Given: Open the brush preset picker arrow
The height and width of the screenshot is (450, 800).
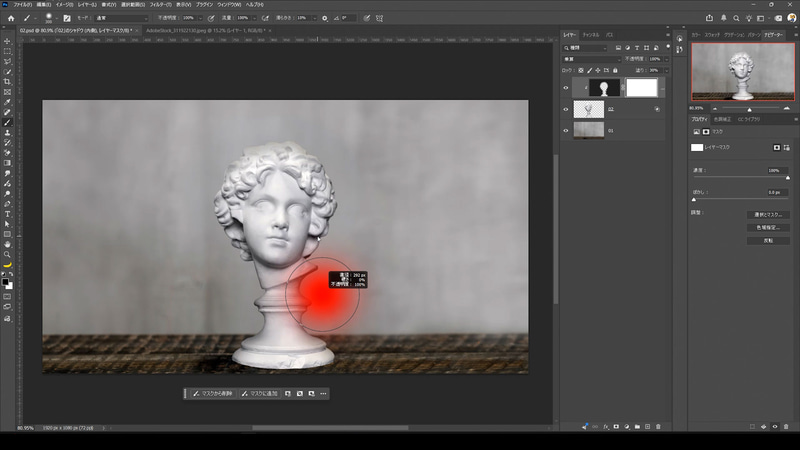Looking at the screenshot, I should tap(56, 18).
